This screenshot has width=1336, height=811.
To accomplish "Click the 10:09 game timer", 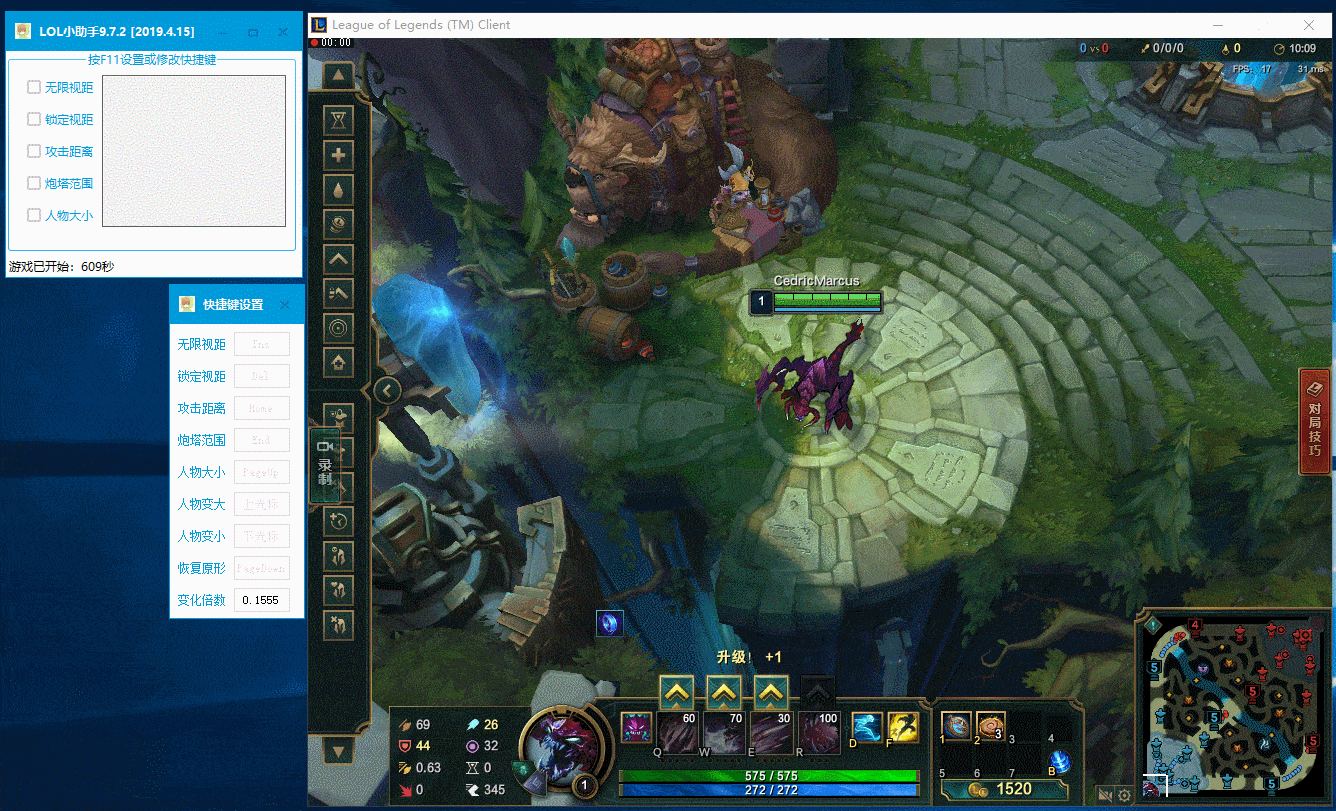I will pyautogui.click(x=1302, y=48).
